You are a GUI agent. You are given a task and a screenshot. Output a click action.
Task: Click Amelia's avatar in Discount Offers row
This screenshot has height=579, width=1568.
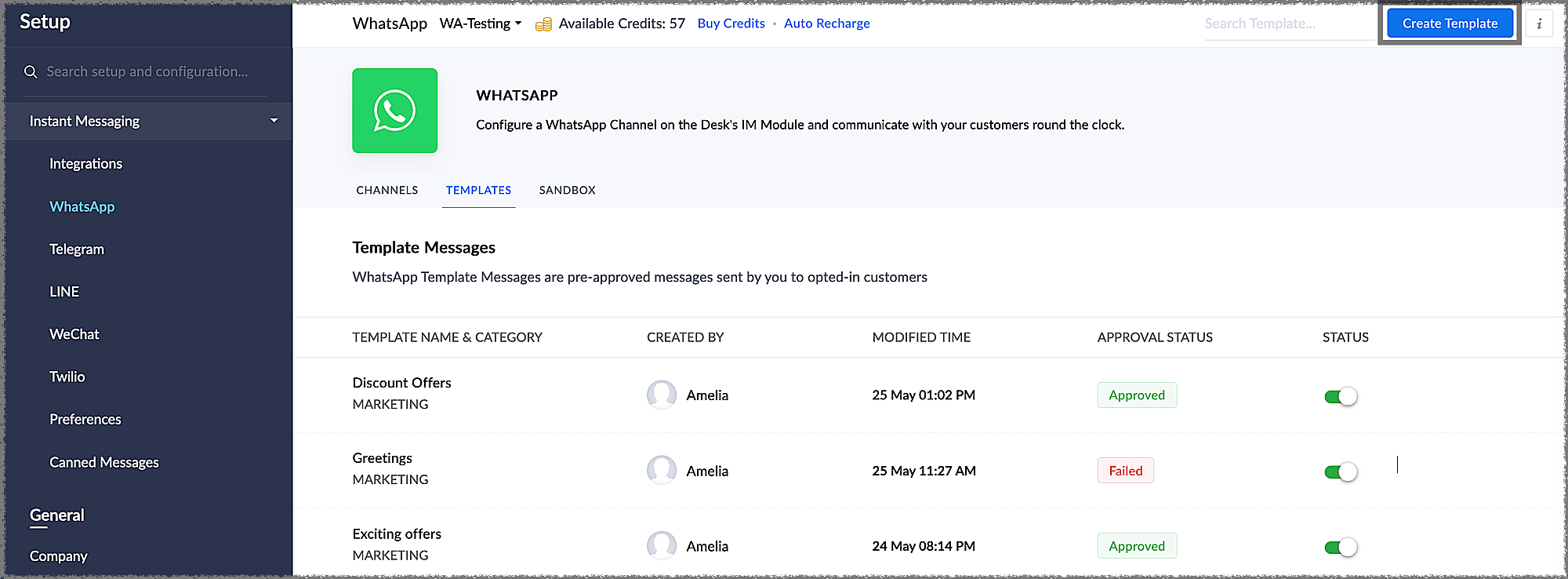[x=661, y=395]
